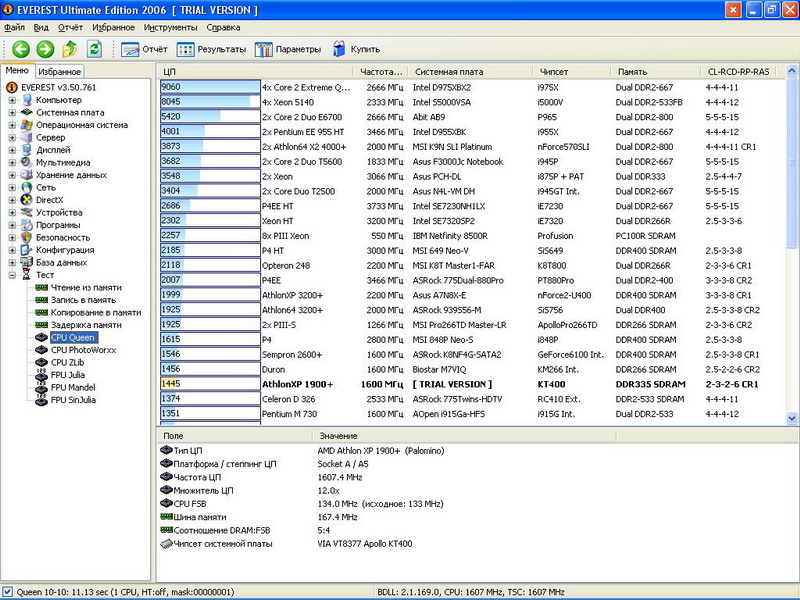Sort by the CL-RCD-RP-RAS column header
Image resolution: width=800 pixels, height=600 pixels.
click(x=738, y=72)
